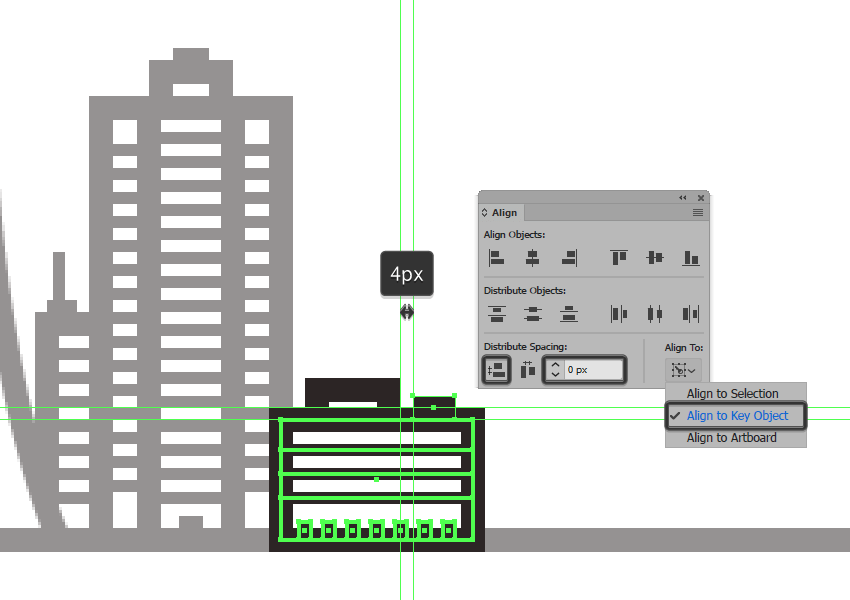
Task: Click the spacing value stepper arrows
Action: (555, 370)
